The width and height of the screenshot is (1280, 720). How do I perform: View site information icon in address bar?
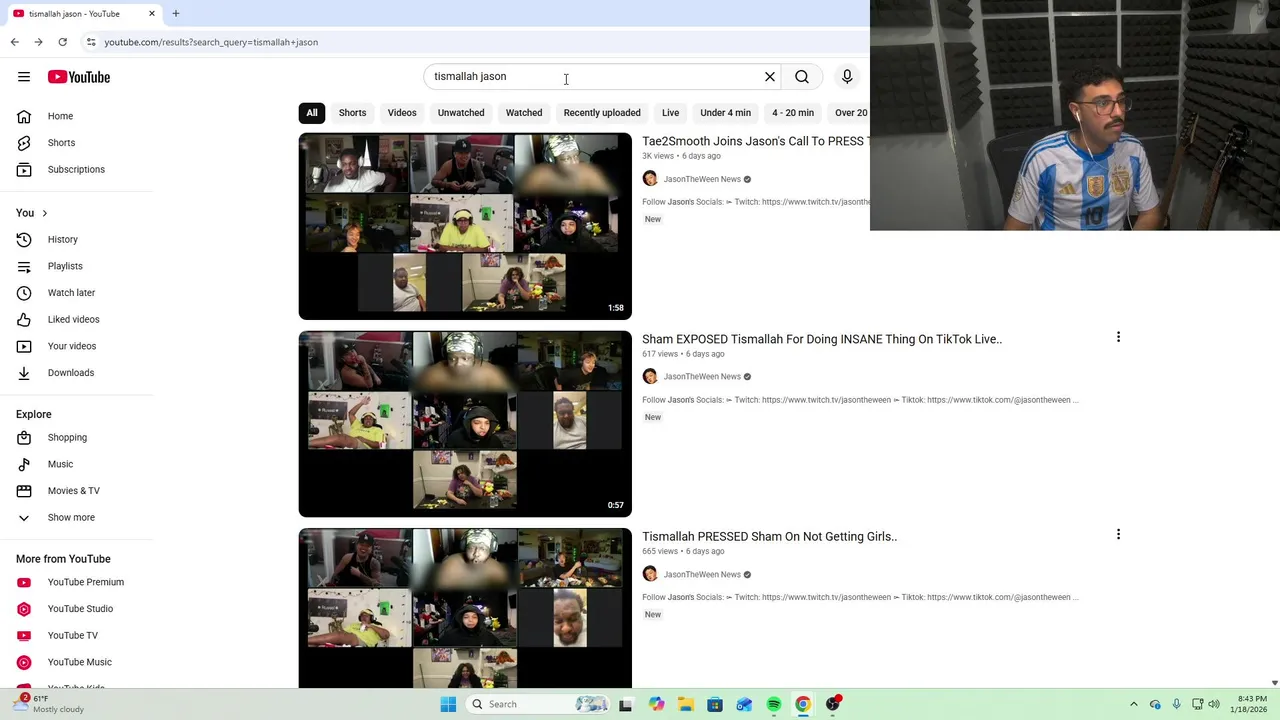click(x=90, y=42)
